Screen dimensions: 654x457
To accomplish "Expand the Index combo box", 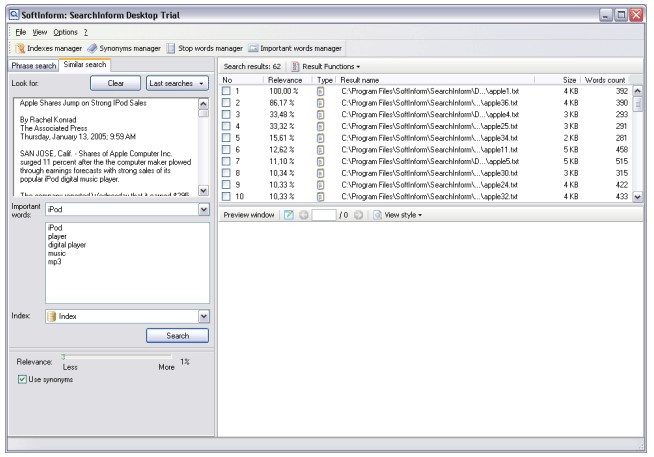I will point(204,316).
